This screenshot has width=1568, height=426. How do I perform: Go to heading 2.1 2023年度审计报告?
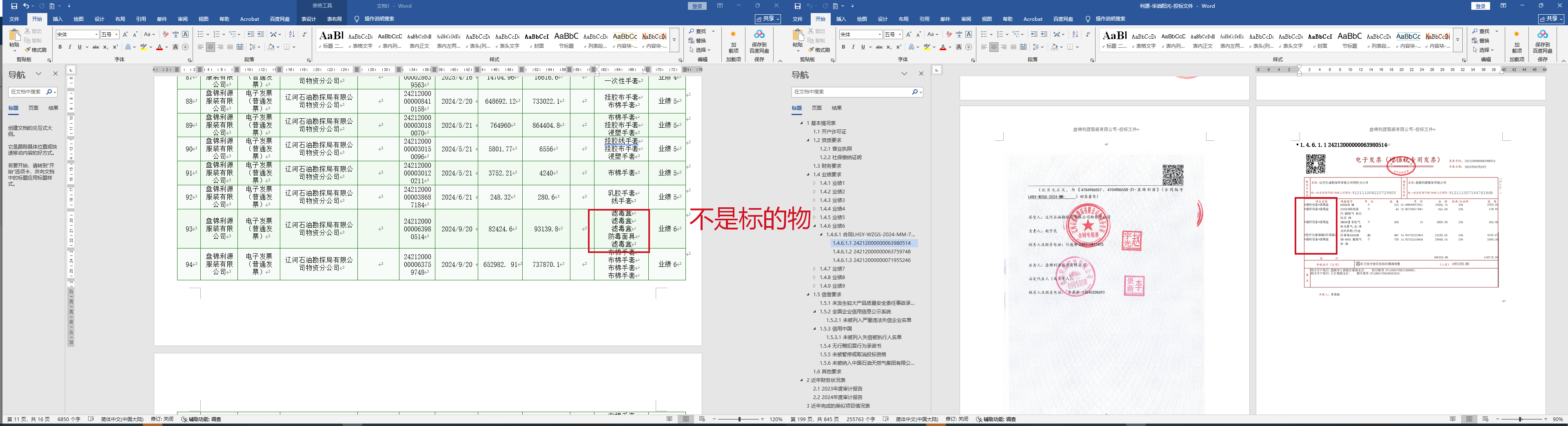pos(838,389)
